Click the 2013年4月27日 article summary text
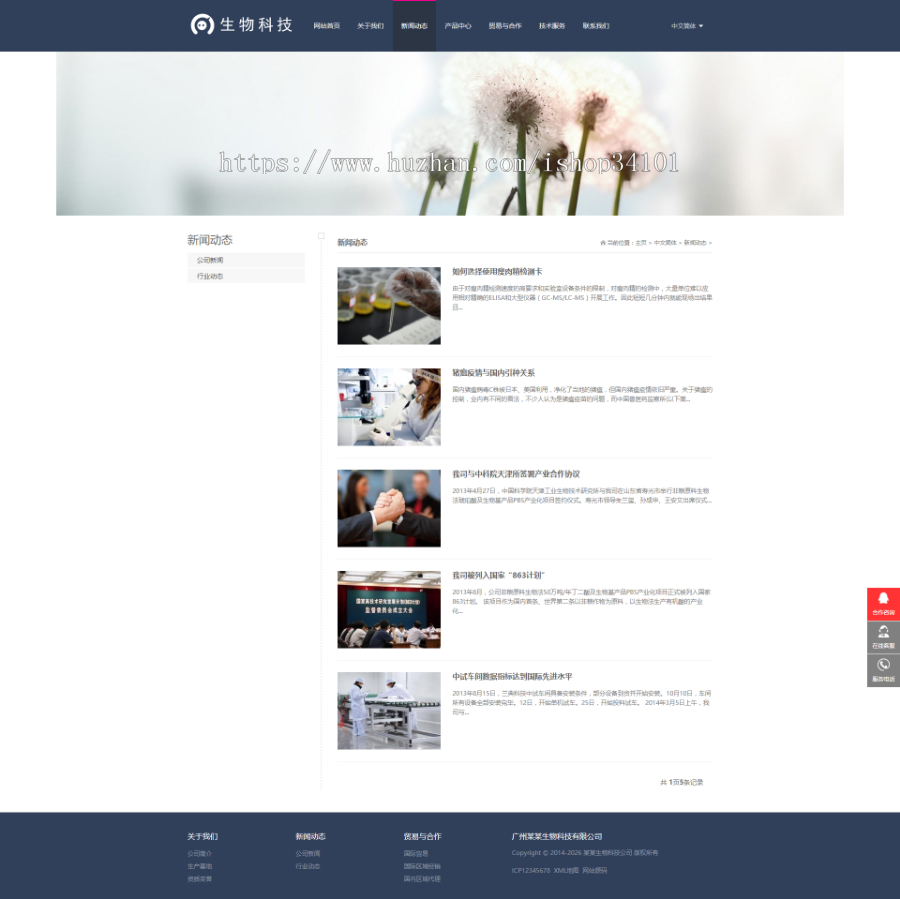Screen dimensions: 900x899 click(582, 495)
